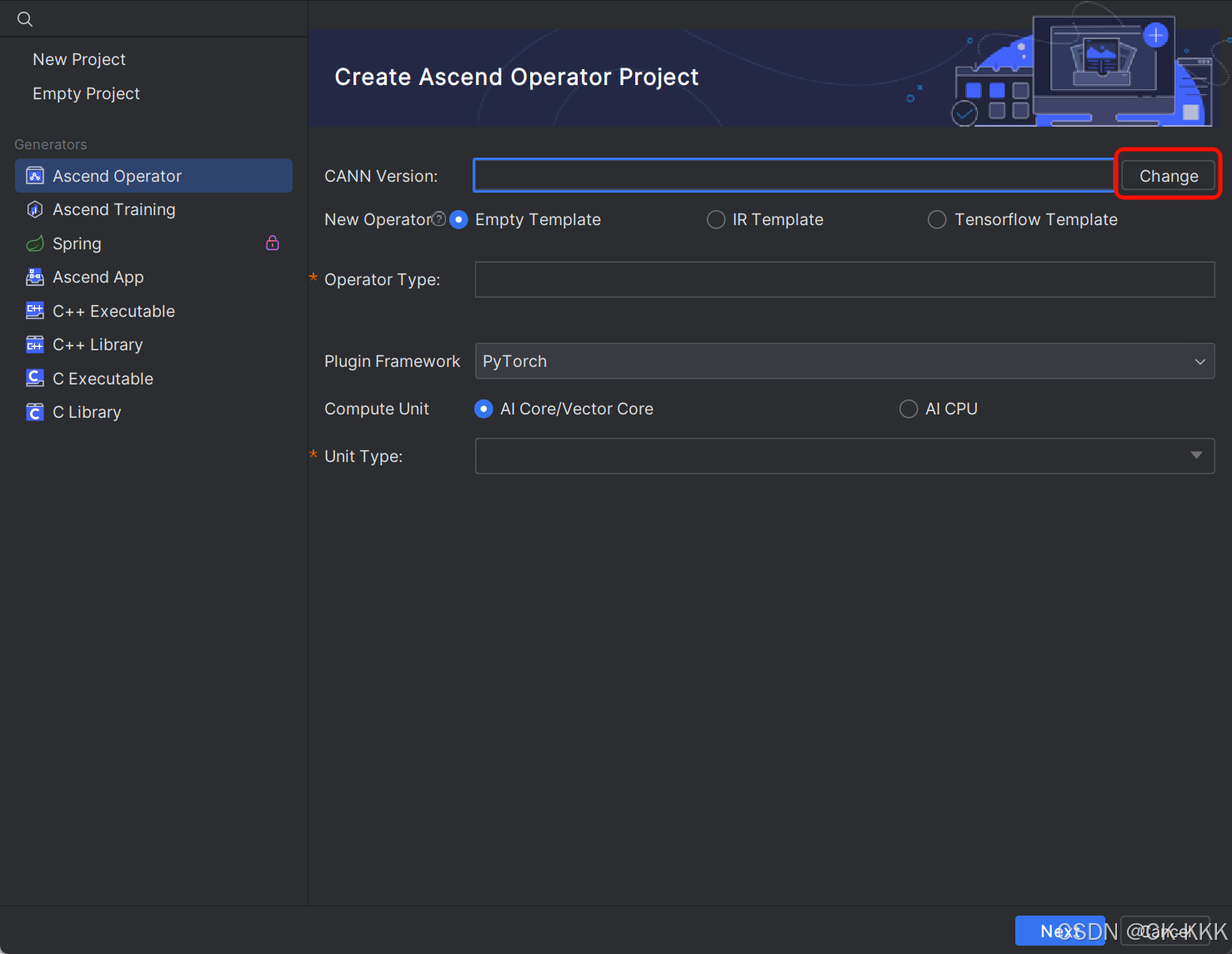Click the Spring leaf icon
1232x954 pixels.
click(x=35, y=244)
